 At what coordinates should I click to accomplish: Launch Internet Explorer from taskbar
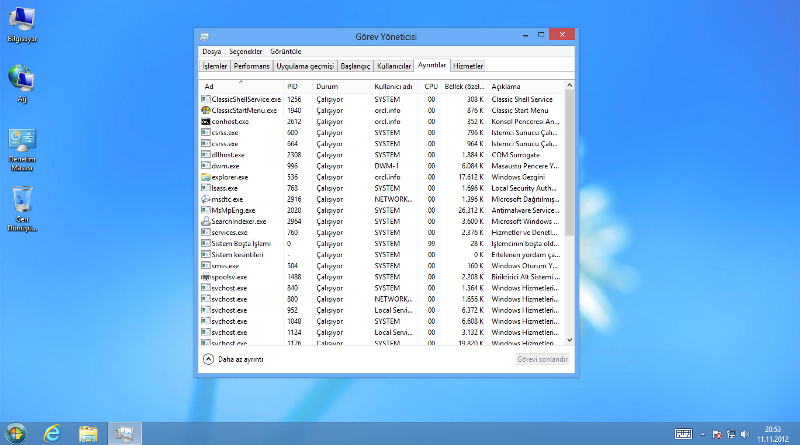point(52,434)
